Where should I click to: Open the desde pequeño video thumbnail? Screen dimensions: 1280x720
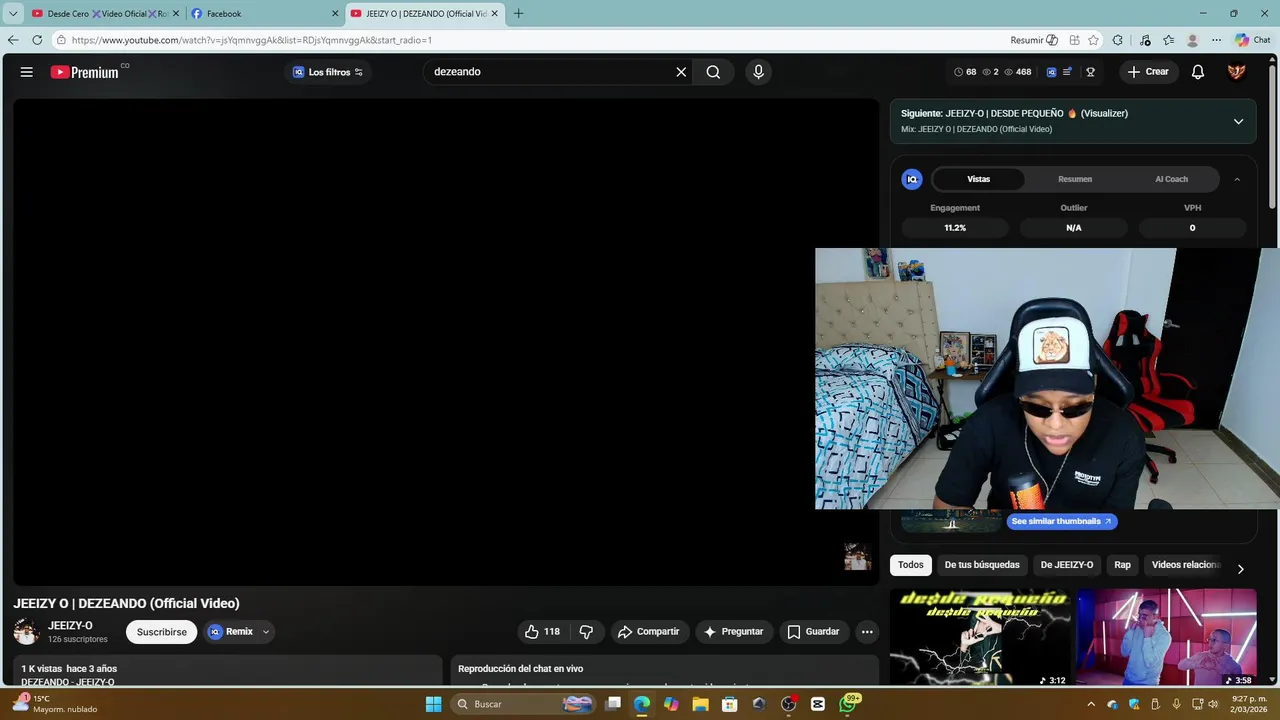979,637
